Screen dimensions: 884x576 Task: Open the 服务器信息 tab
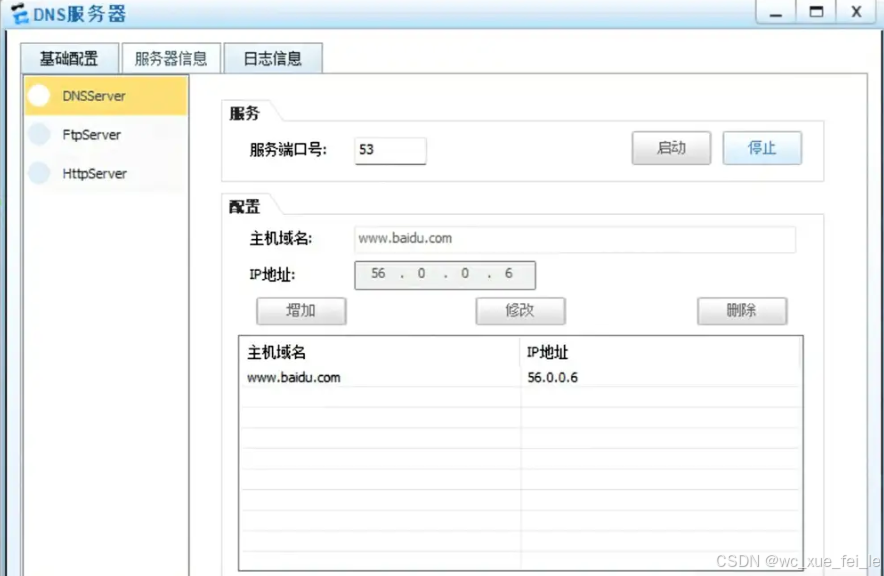point(171,58)
